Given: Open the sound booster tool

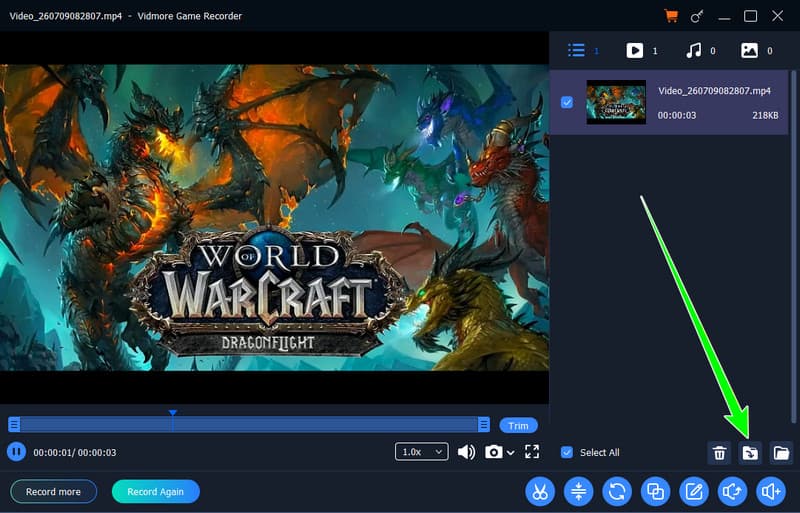Looking at the screenshot, I should [771, 492].
